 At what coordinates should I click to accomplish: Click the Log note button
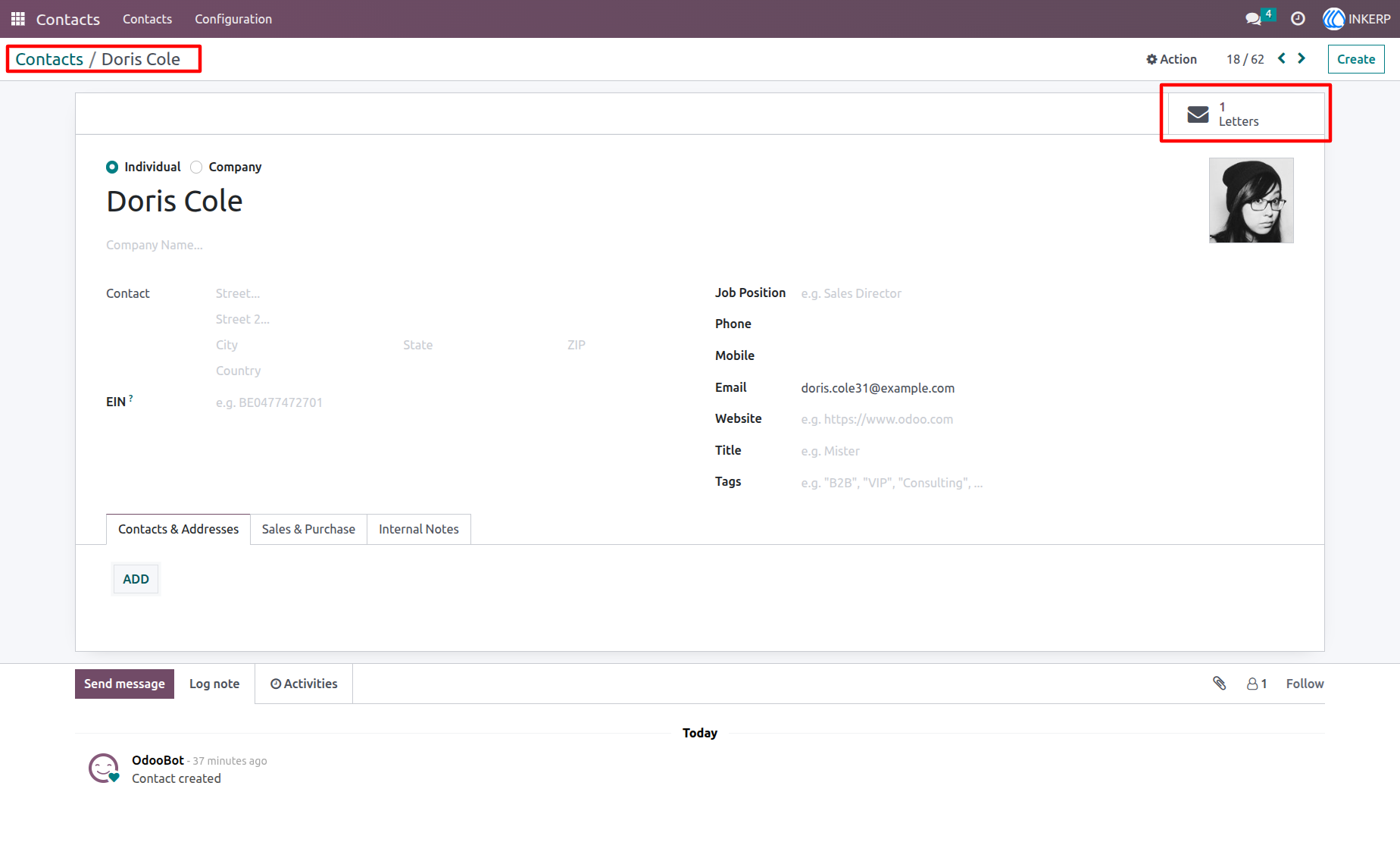(x=214, y=684)
